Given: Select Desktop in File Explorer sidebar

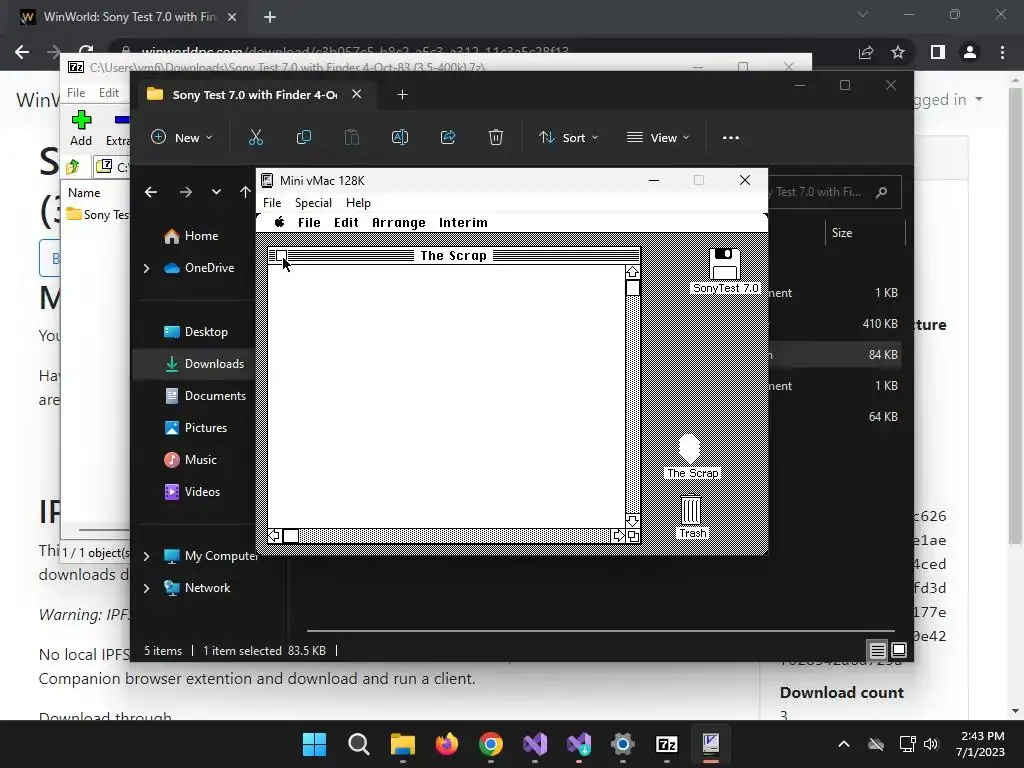Looking at the screenshot, I should 196,332.
